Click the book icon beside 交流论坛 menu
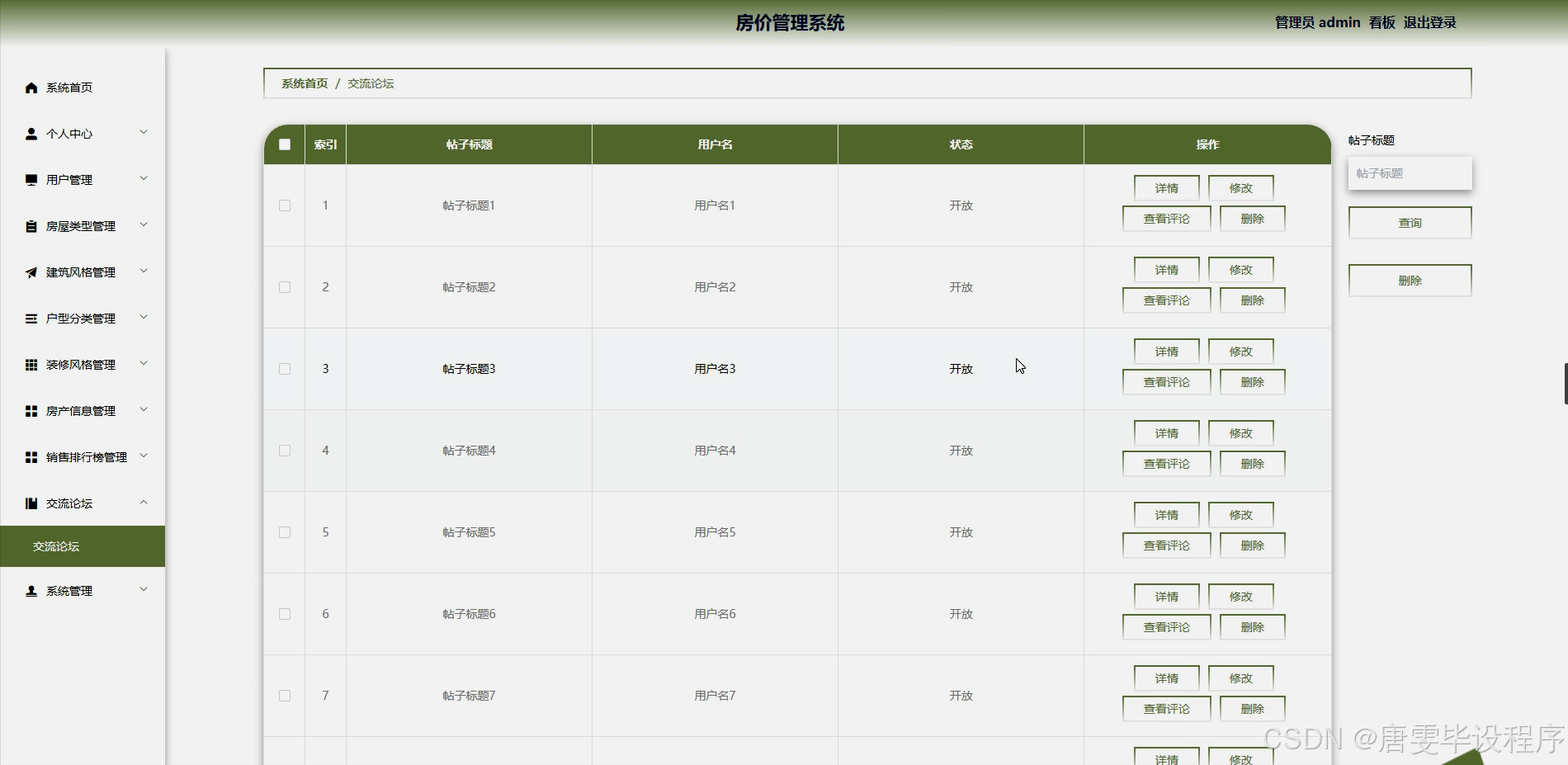The height and width of the screenshot is (765, 1568). click(31, 503)
